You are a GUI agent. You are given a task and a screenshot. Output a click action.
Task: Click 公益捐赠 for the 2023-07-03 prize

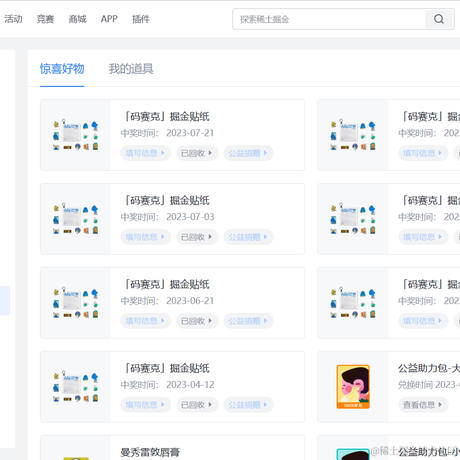click(x=248, y=237)
